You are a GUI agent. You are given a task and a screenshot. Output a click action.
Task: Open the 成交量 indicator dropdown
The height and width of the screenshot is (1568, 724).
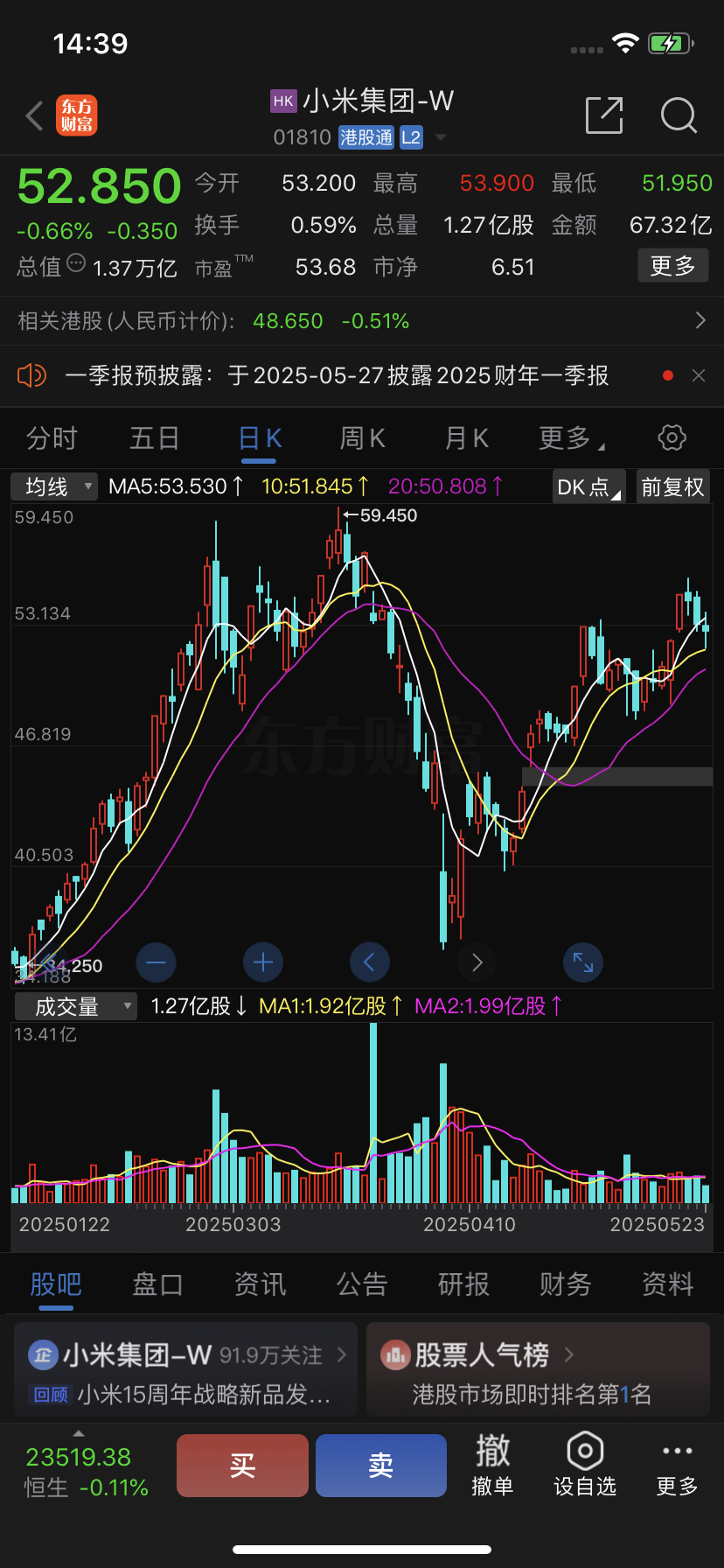pos(76,1007)
